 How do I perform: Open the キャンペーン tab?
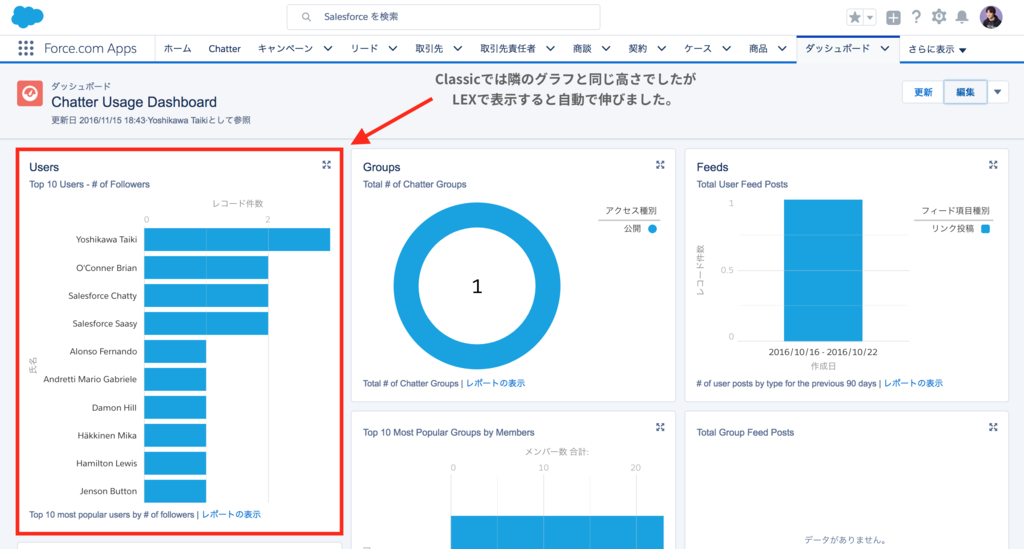285,48
